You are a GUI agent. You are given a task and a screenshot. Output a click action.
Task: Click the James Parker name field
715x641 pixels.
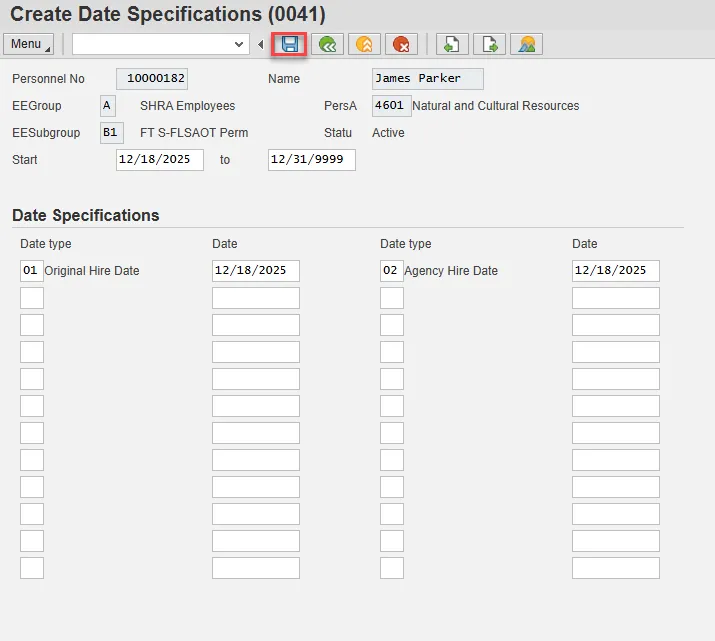point(427,79)
